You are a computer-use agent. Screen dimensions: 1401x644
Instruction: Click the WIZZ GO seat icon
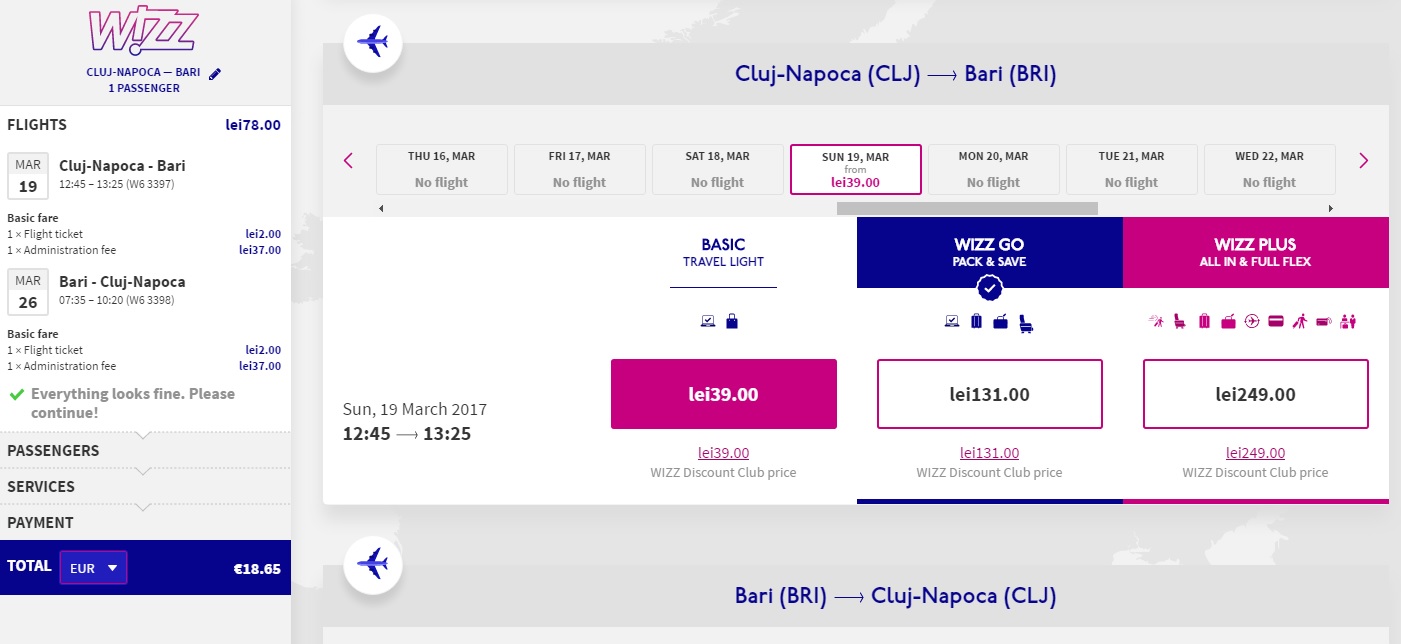point(1026,322)
